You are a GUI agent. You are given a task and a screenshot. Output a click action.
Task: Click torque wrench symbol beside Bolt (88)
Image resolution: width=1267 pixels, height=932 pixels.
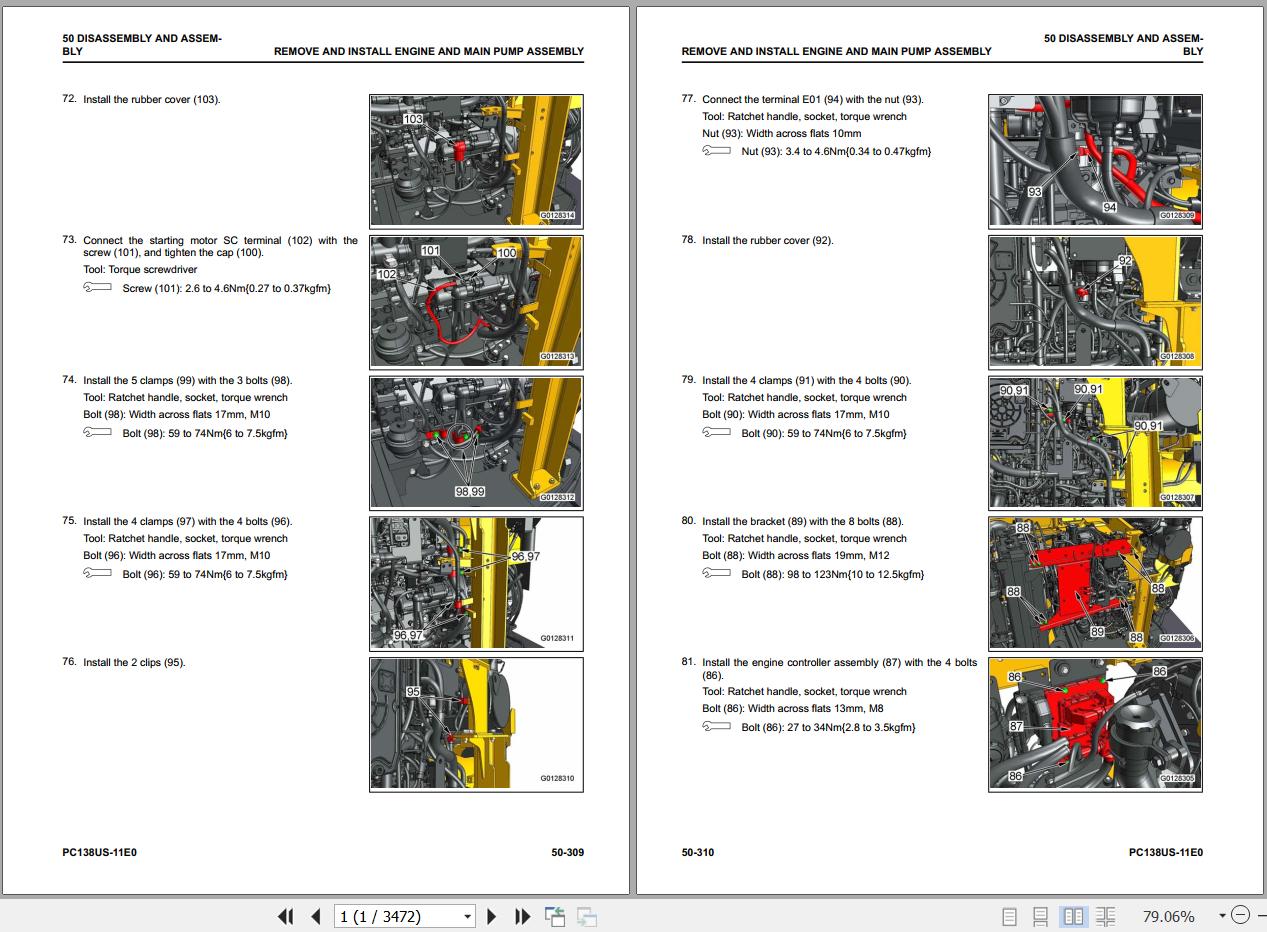click(x=717, y=574)
